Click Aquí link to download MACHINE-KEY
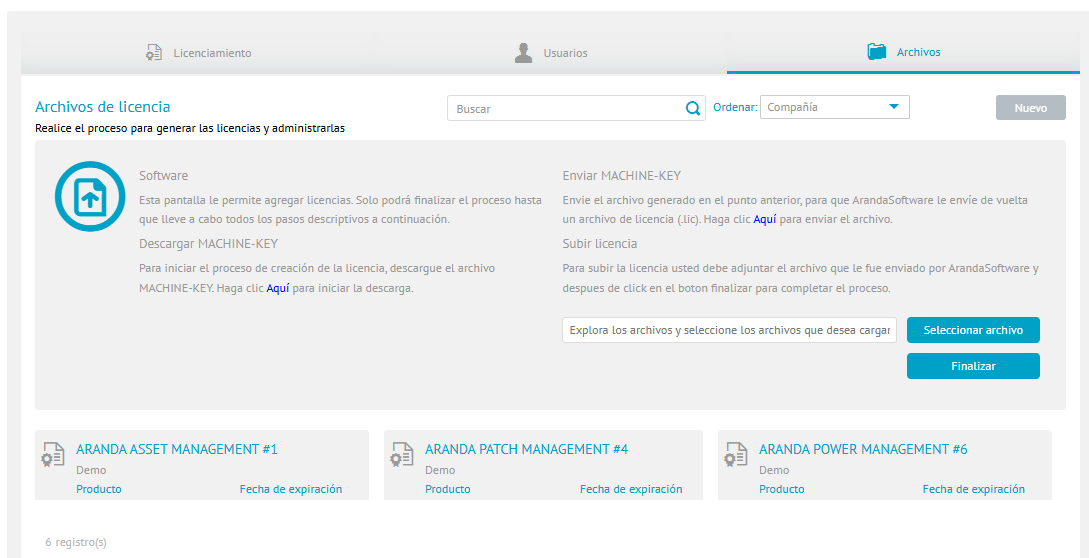Image resolution: width=1089 pixels, height=558 pixels. (278, 288)
